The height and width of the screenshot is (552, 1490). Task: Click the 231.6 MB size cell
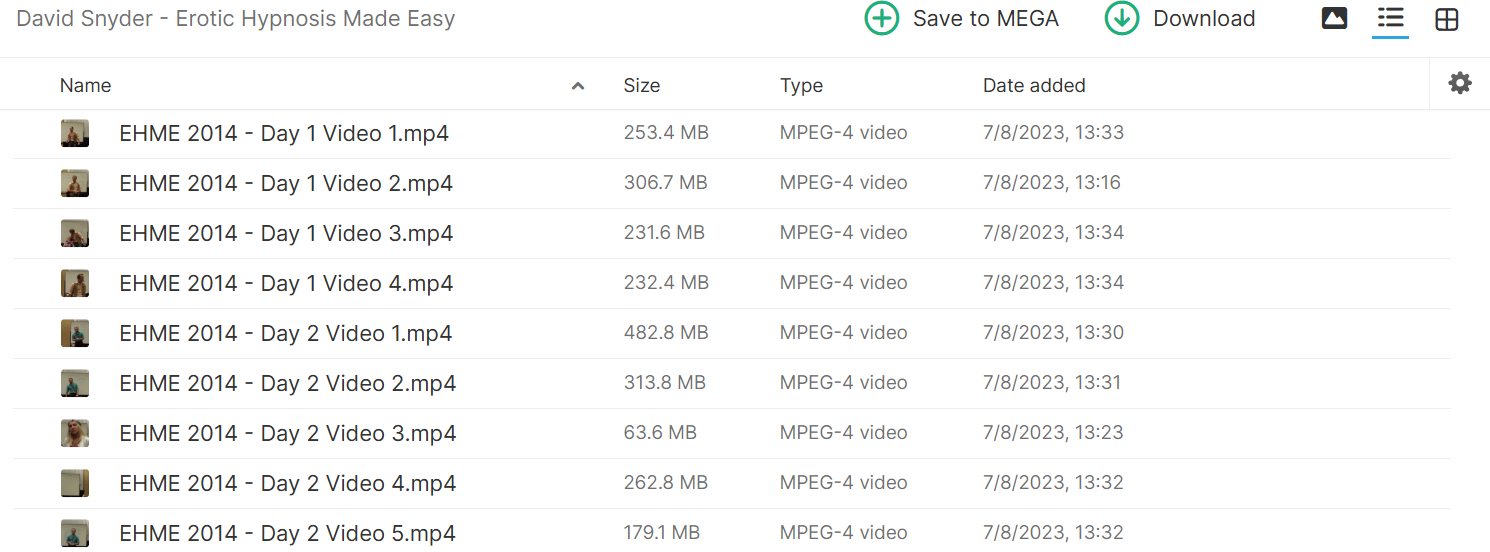coord(664,232)
